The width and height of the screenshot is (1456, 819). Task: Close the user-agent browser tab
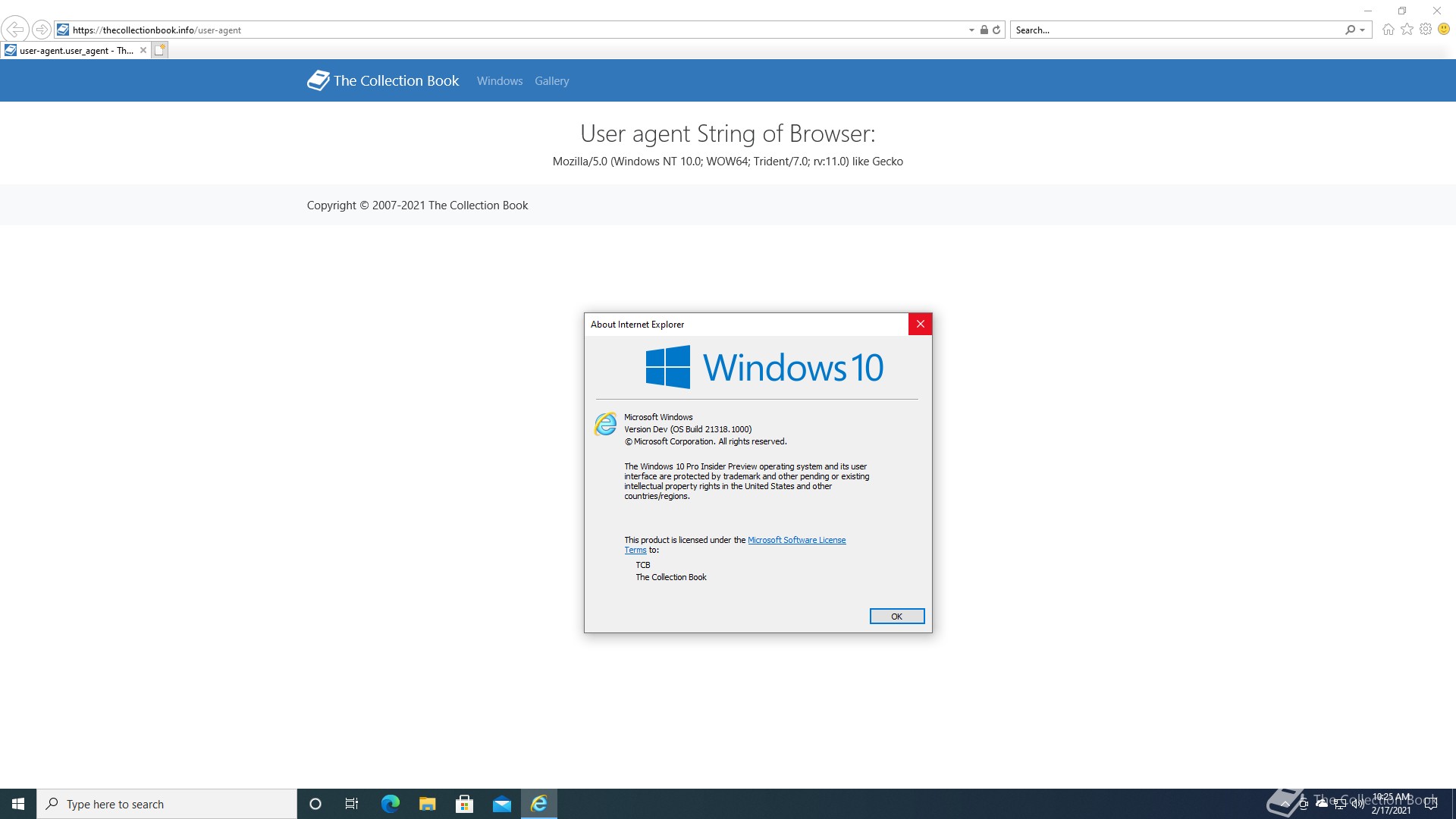(143, 51)
